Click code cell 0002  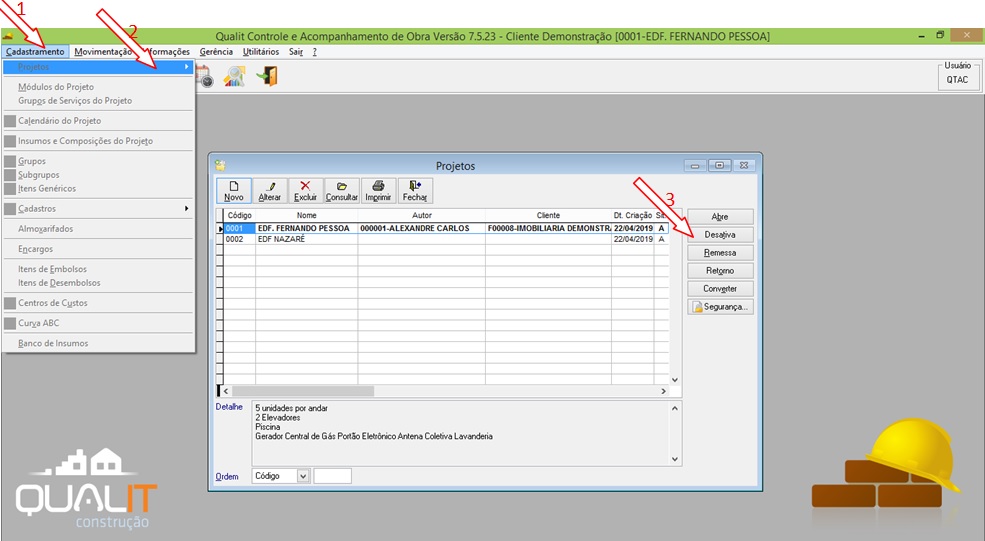pyautogui.click(x=239, y=239)
